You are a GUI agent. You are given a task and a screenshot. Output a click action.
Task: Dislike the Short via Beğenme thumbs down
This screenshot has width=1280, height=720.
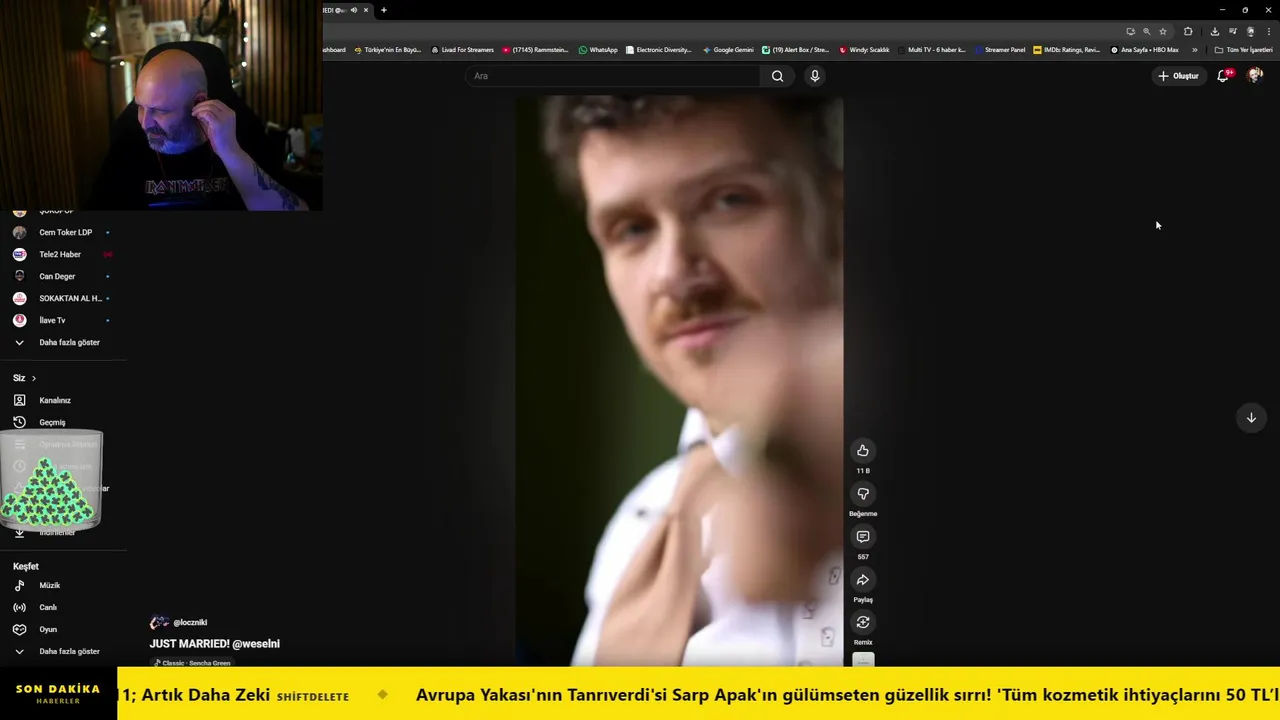click(x=863, y=494)
